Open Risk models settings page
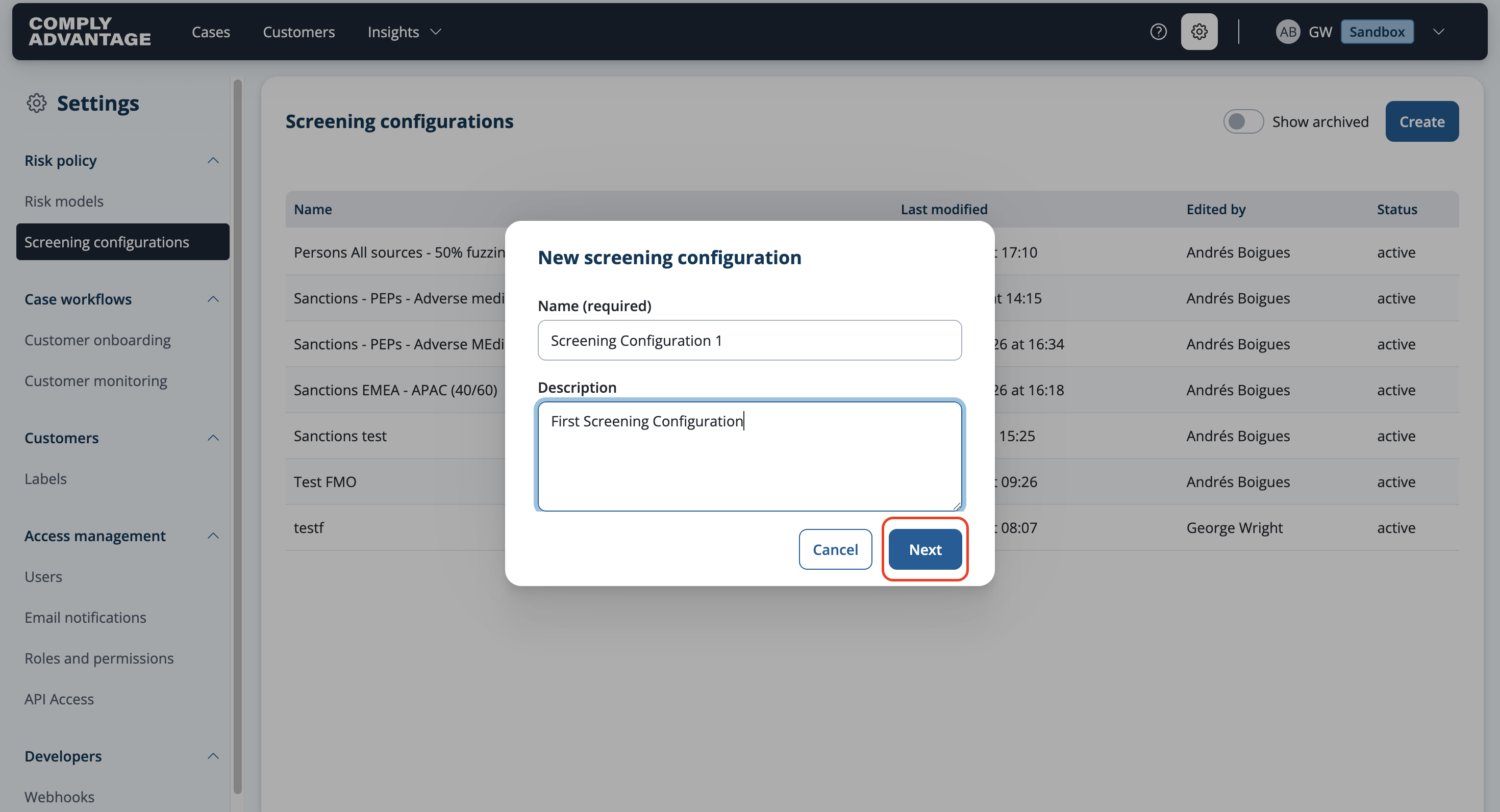This screenshot has height=812, width=1500. (64, 201)
